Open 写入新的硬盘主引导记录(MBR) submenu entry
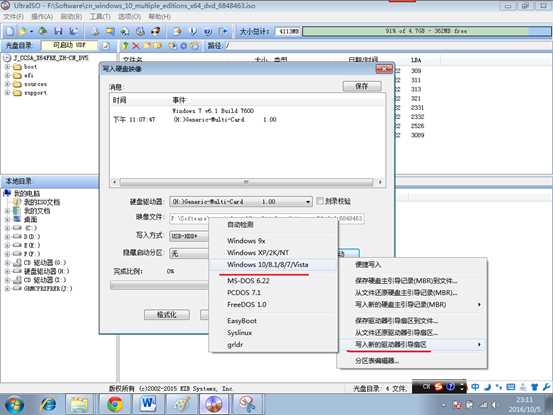 pos(412,304)
